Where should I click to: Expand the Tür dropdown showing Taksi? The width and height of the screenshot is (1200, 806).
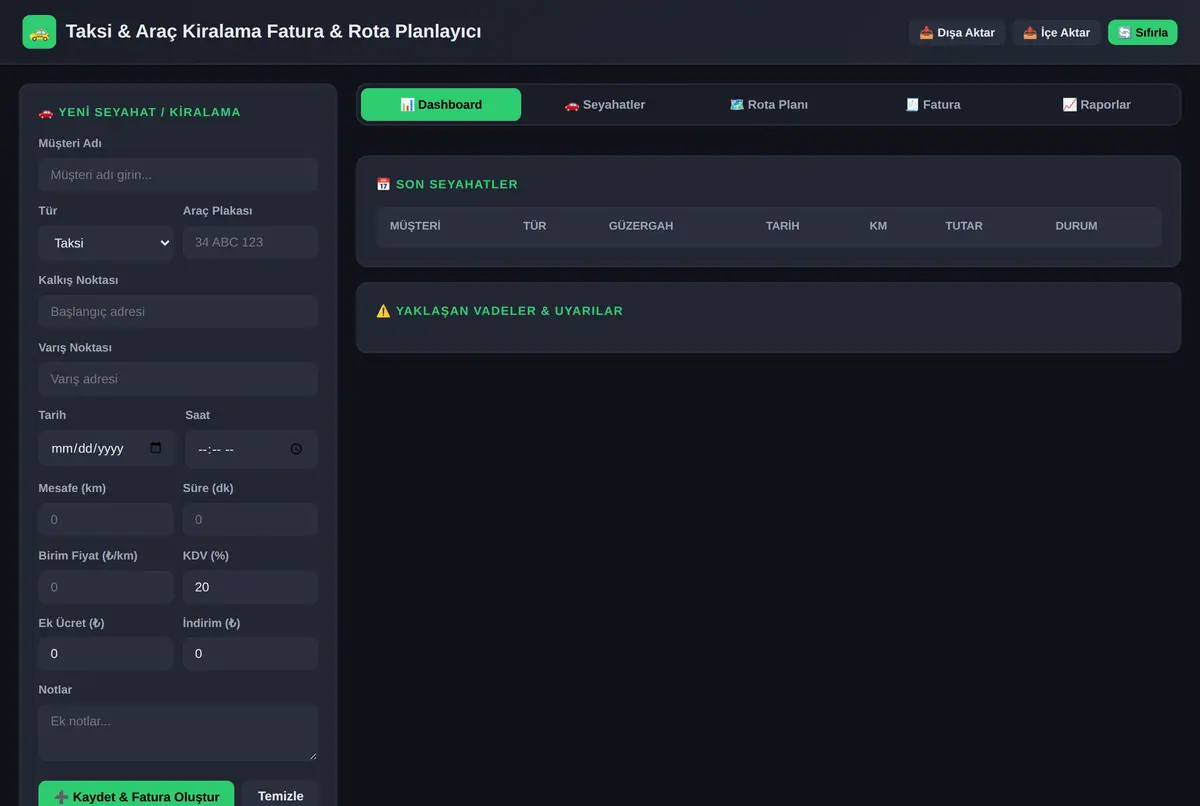[x=106, y=243]
